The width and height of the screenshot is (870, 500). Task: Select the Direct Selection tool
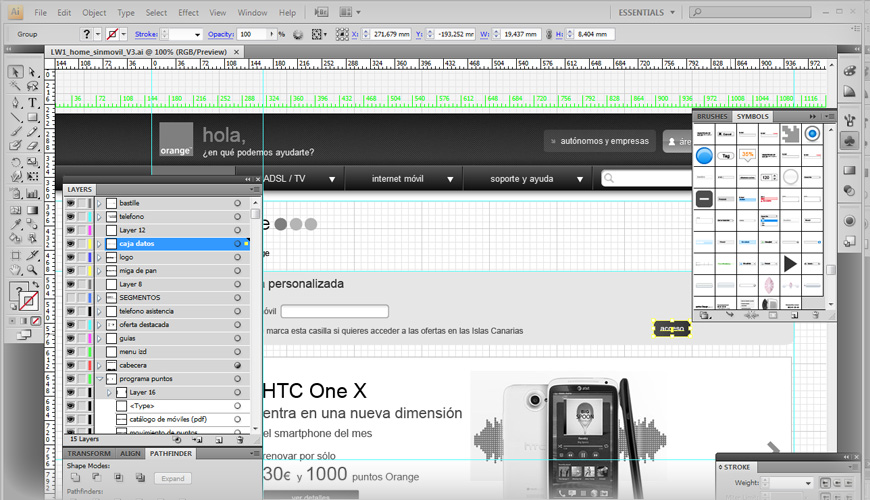point(32,72)
